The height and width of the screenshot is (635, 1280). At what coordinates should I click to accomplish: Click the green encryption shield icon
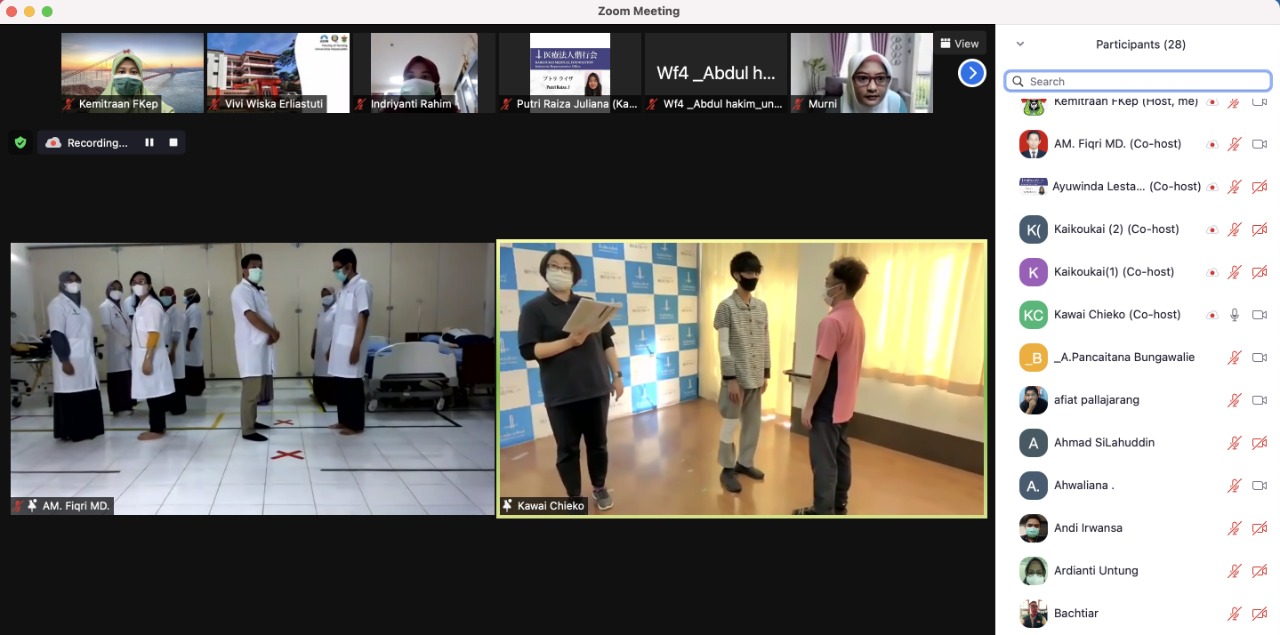[x=20, y=143]
